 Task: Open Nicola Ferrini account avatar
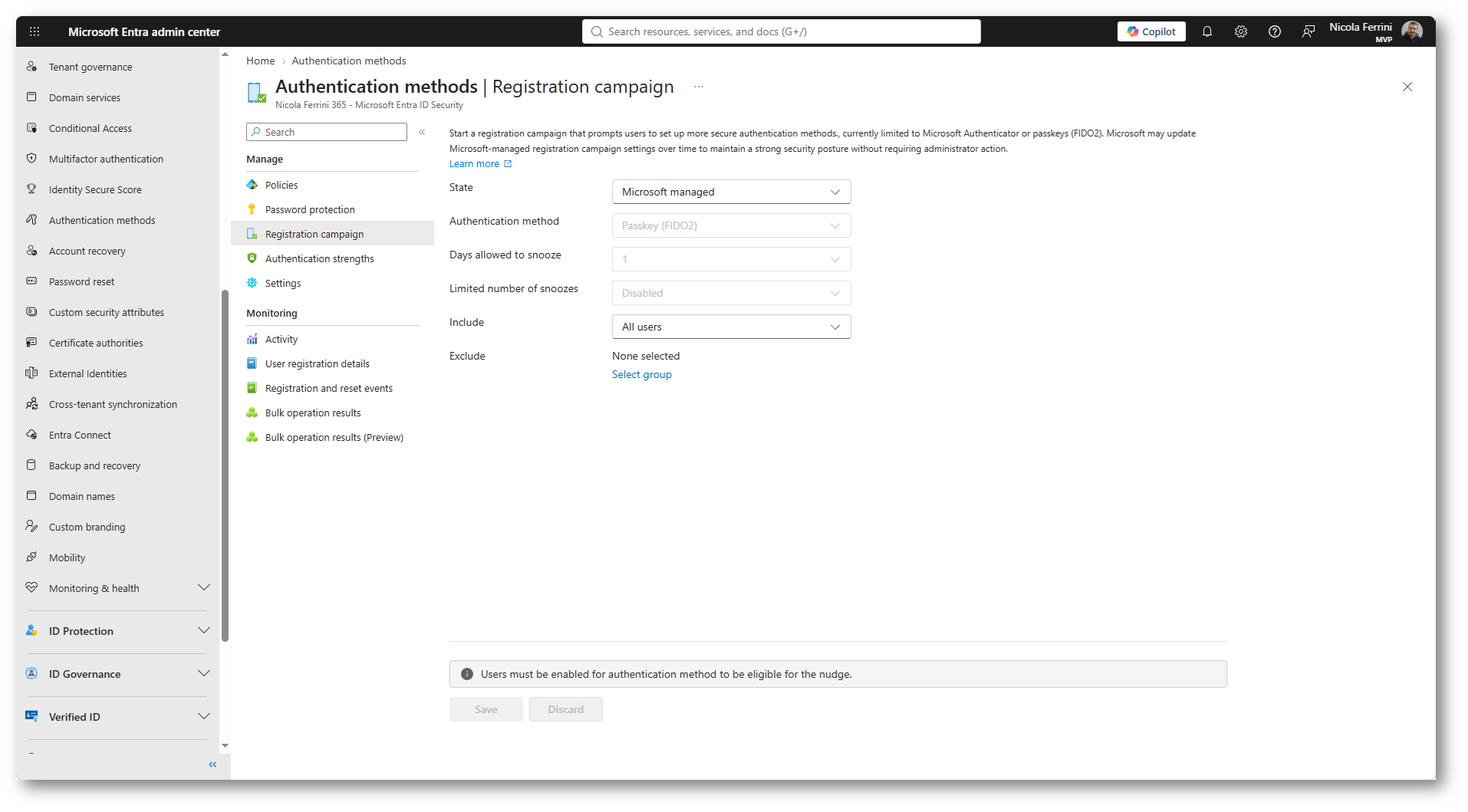pyautogui.click(x=1412, y=31)
